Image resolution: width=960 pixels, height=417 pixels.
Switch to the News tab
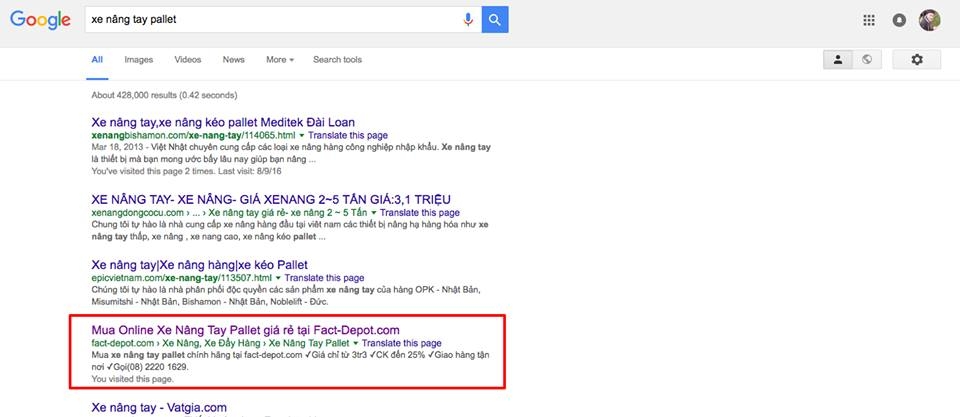pos(233,59)
